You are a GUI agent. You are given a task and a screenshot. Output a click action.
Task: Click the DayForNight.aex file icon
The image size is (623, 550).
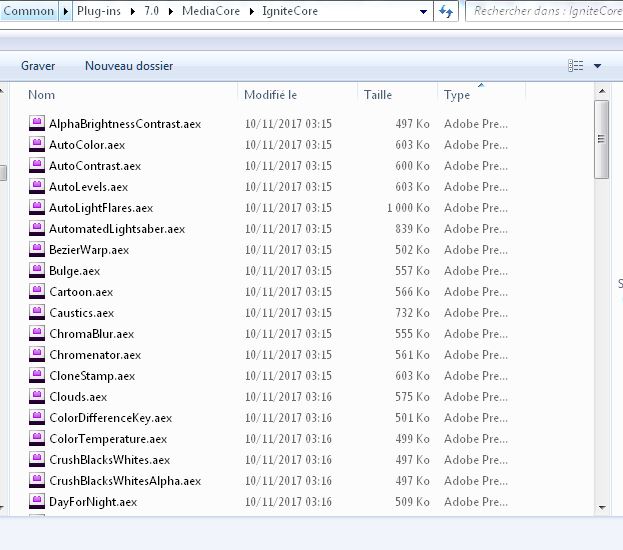(x=37, y=502)
